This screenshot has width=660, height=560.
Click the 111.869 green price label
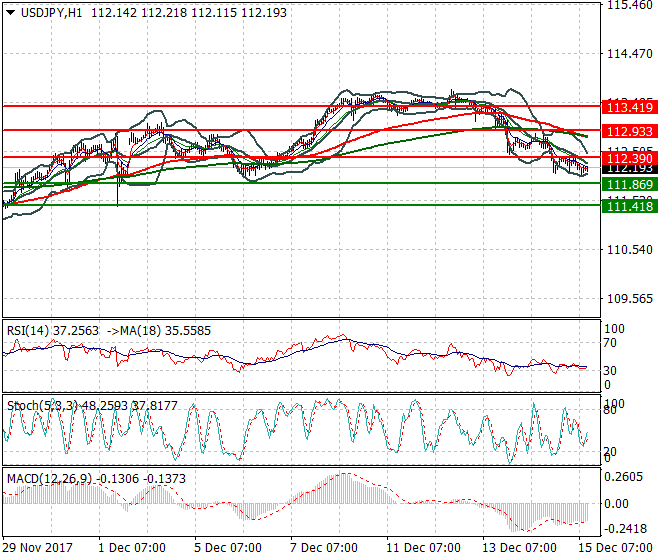pos(630,184)
